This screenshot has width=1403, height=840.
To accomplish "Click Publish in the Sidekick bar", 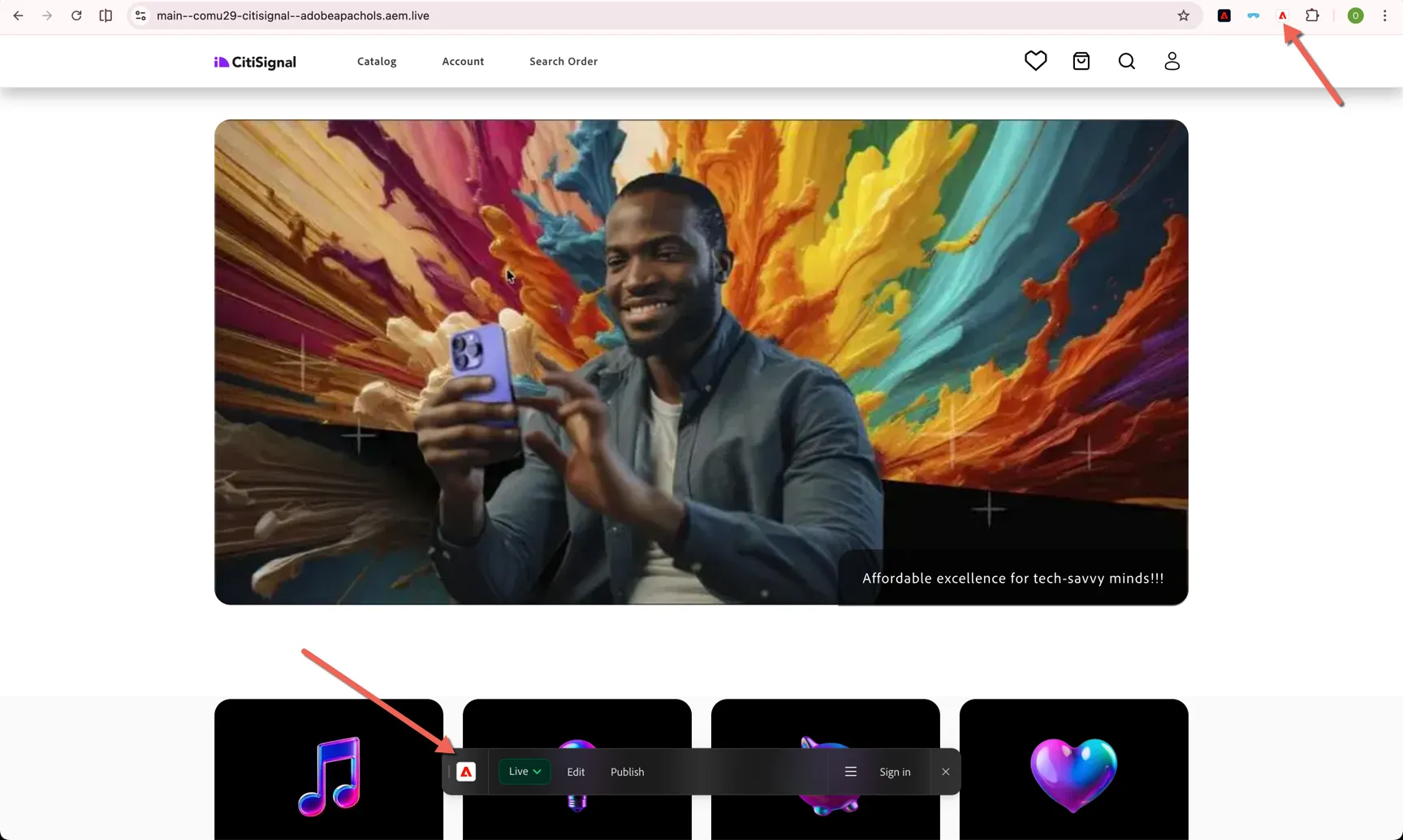I will (627, 772).
